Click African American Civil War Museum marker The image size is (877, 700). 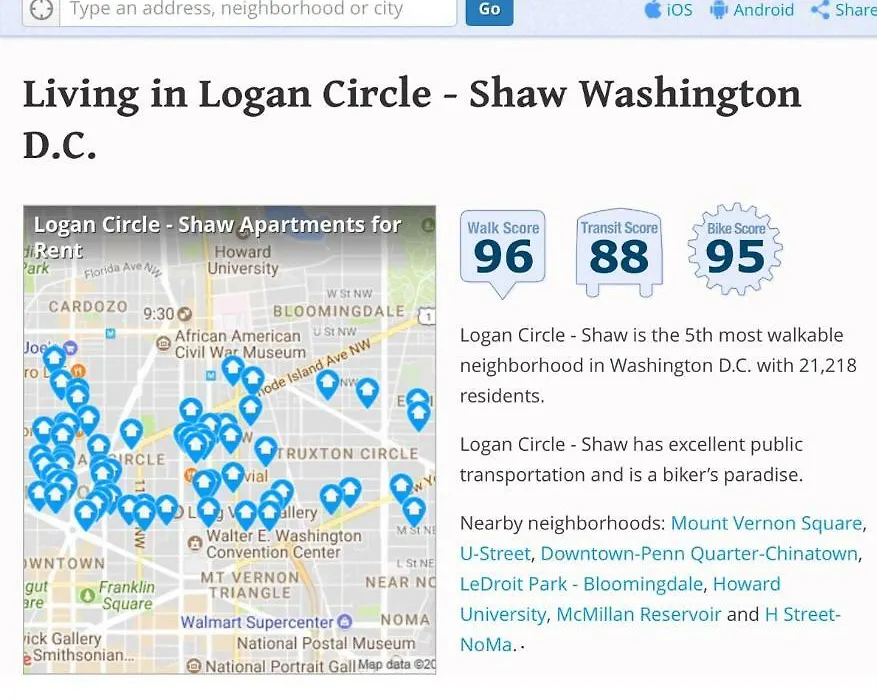point(163,343)
